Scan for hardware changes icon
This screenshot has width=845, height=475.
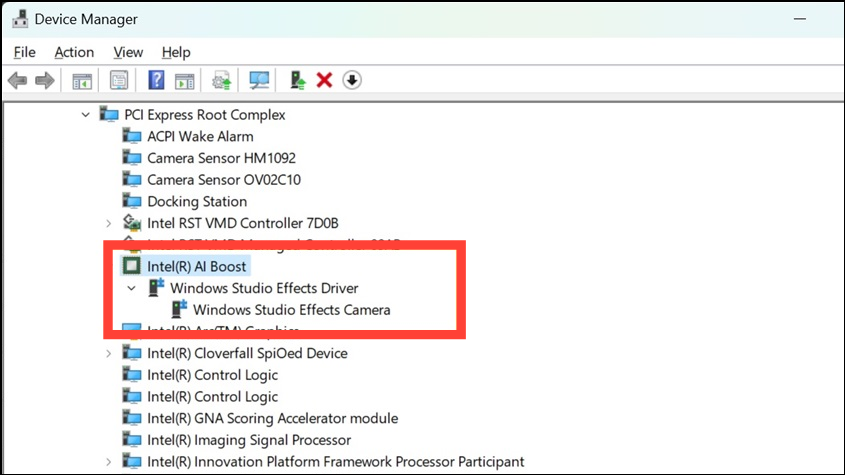pos(259,81)
